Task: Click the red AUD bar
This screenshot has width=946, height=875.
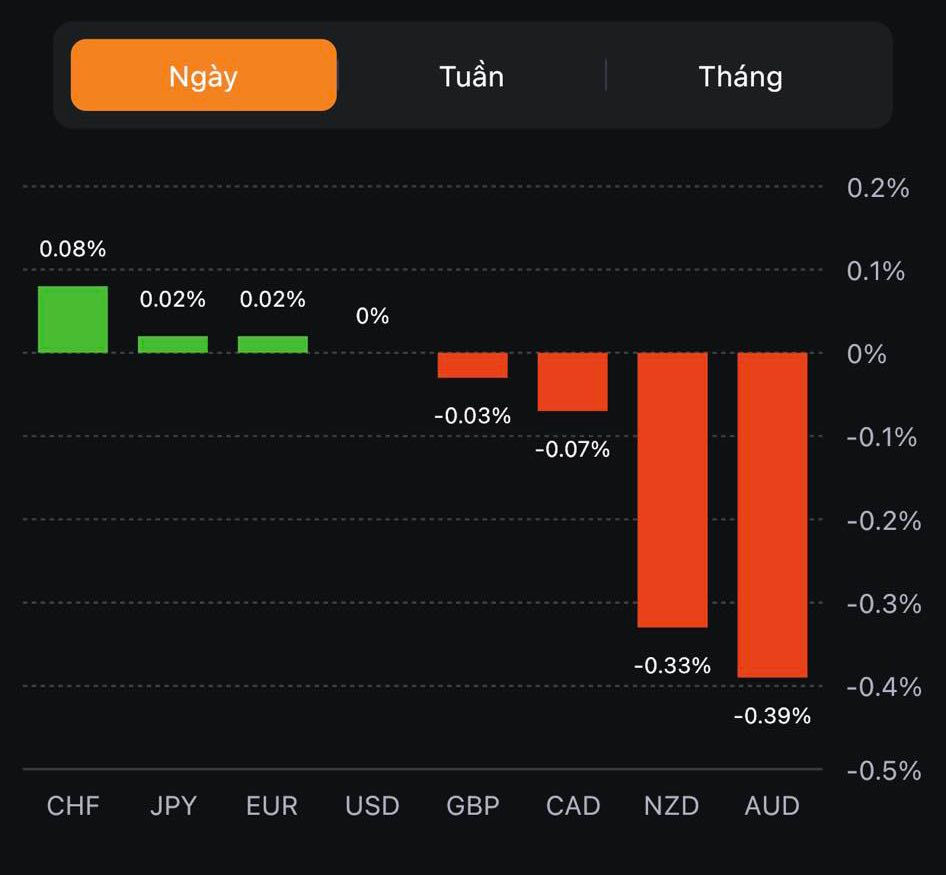Action: coord(773,515)
